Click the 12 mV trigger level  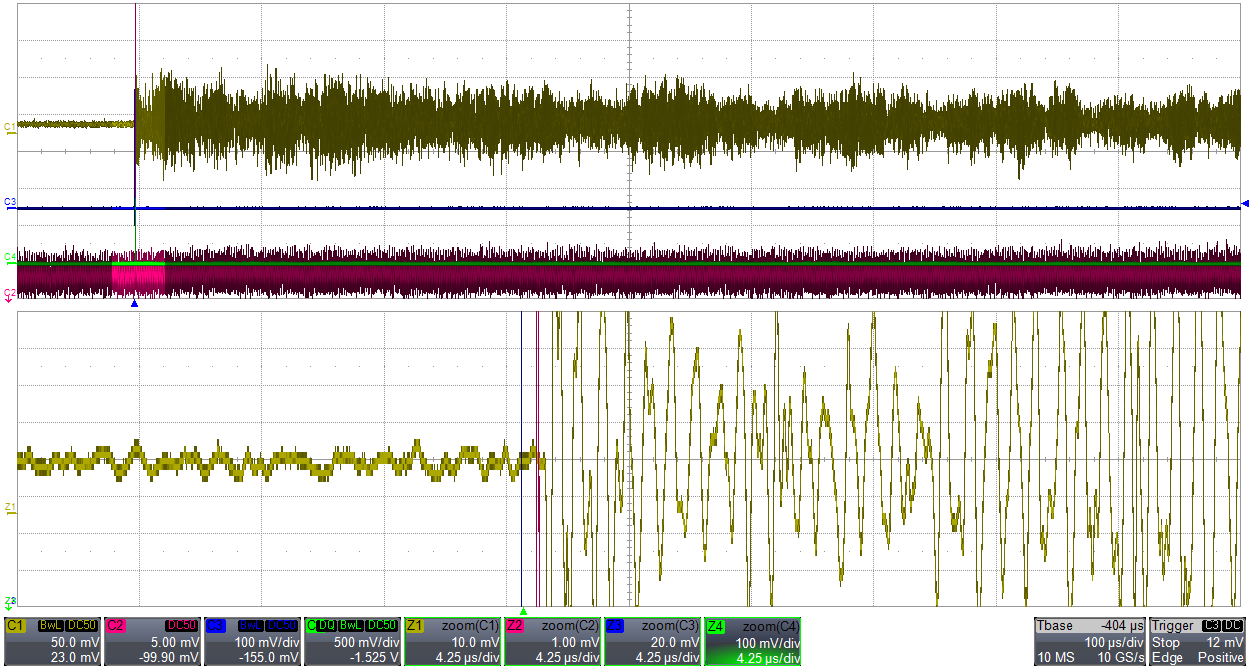1225,642
